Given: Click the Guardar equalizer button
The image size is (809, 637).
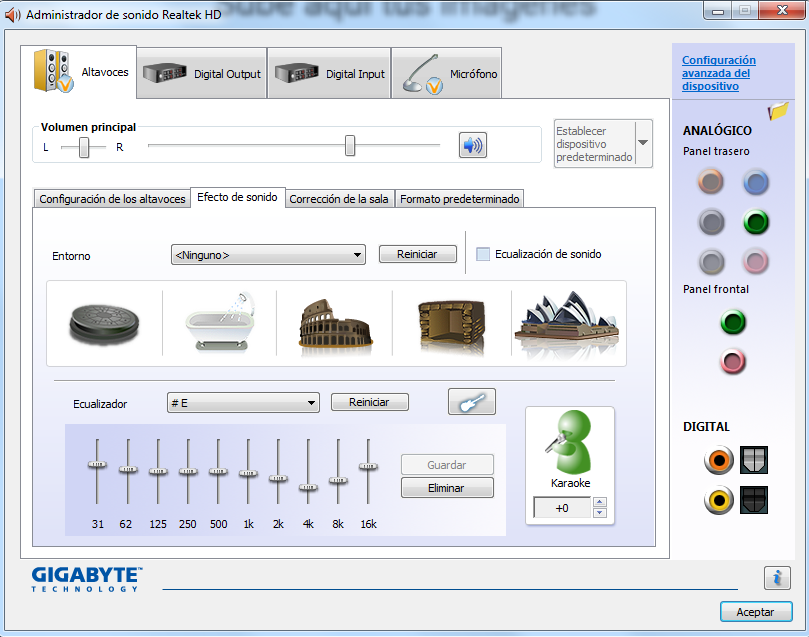Looking at the screenshot, I should point(447,464).
